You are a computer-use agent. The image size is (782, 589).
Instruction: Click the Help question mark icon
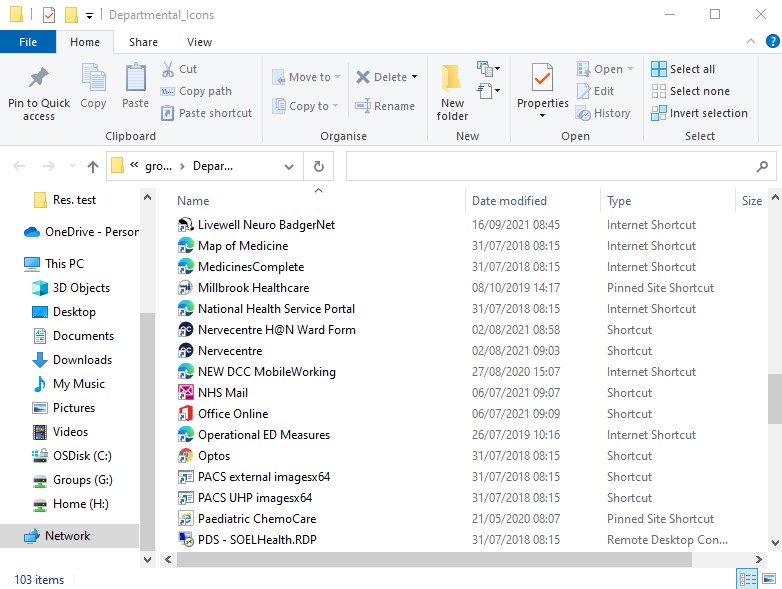pyautogui.click(x=773, y=41)
